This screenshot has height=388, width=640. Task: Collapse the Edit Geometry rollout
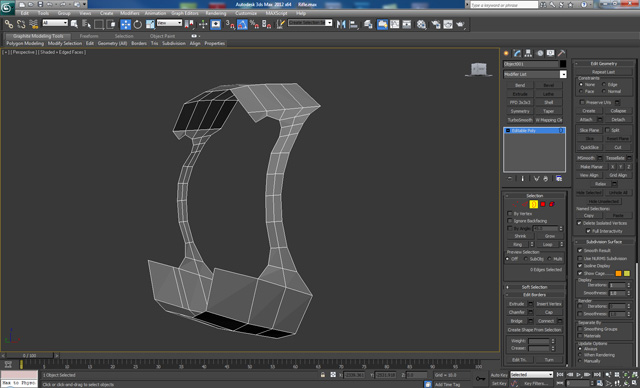click(604, 64)
